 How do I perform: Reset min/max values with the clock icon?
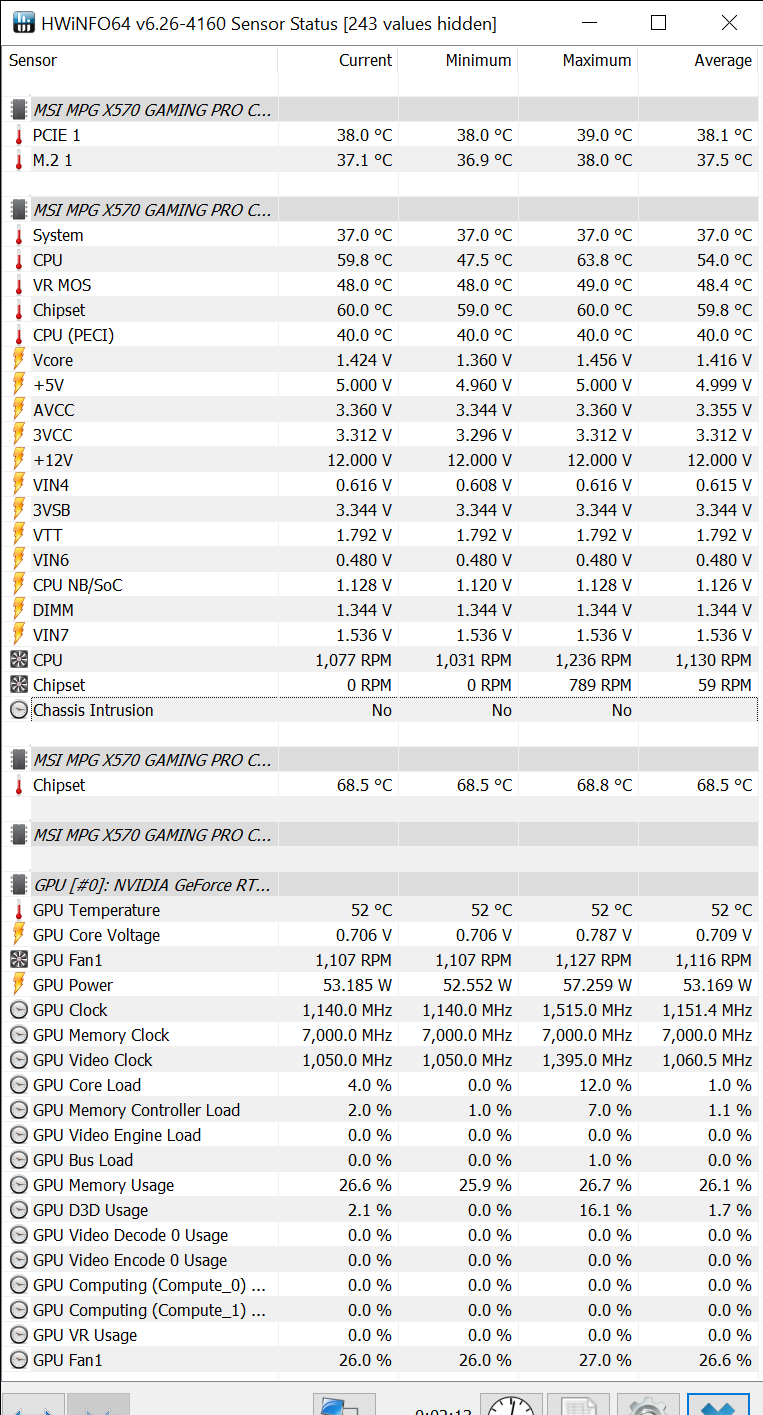512,1404
